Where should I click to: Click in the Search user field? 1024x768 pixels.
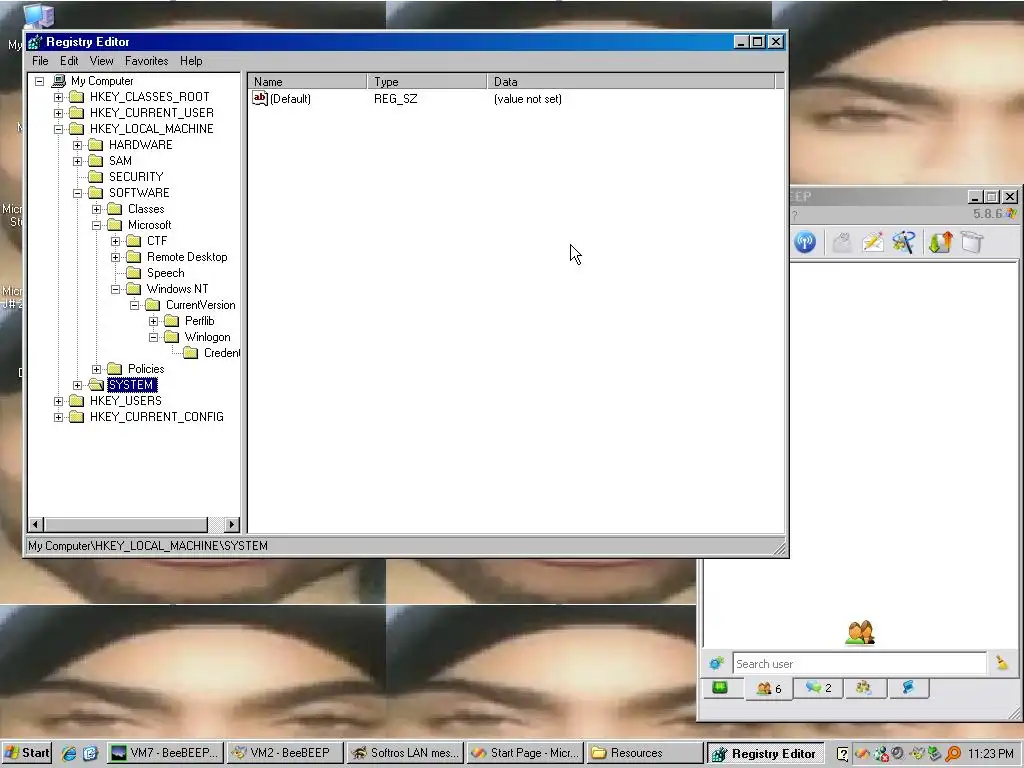tap(859, 664)
